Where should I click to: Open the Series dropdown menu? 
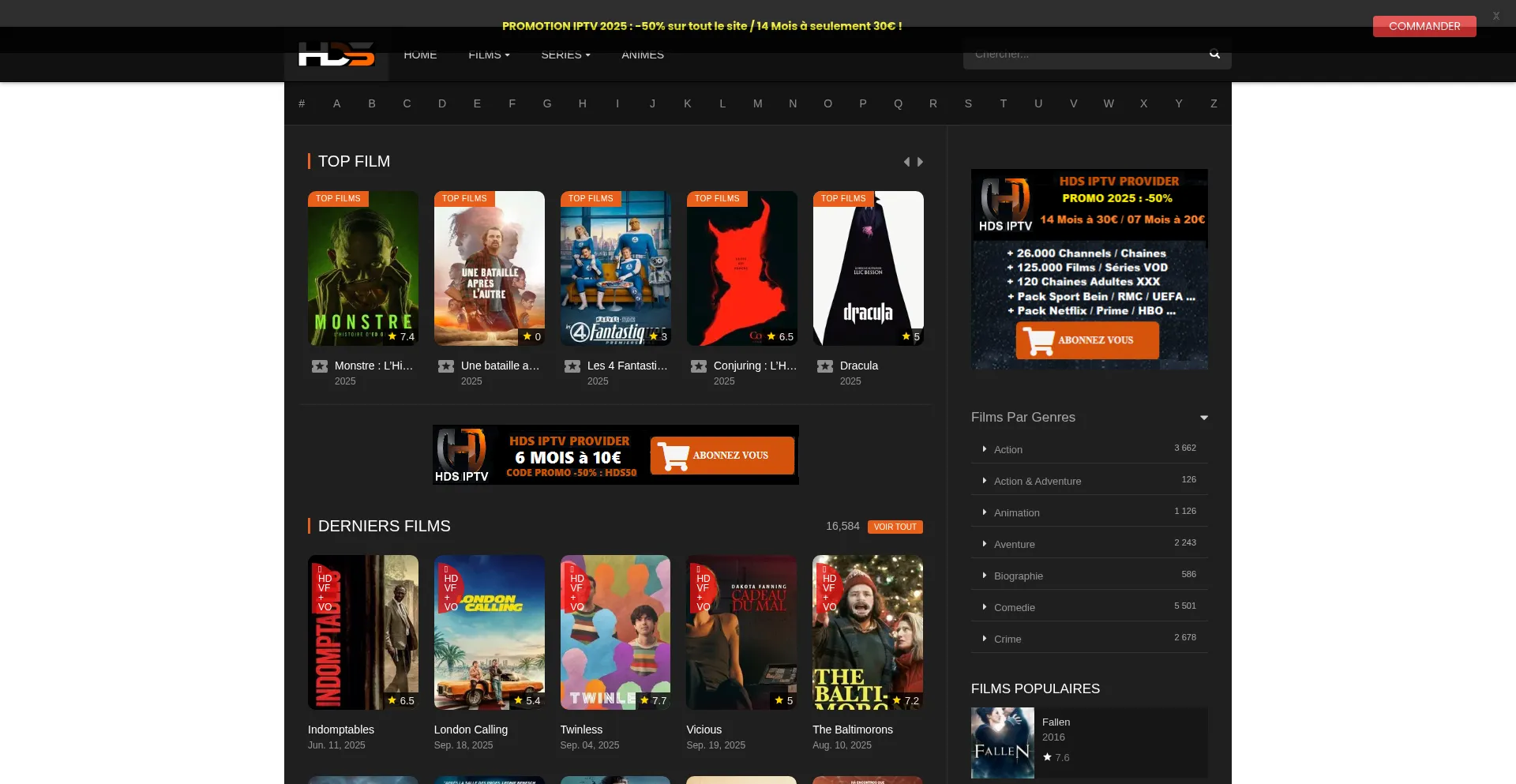tap(565, 54)
